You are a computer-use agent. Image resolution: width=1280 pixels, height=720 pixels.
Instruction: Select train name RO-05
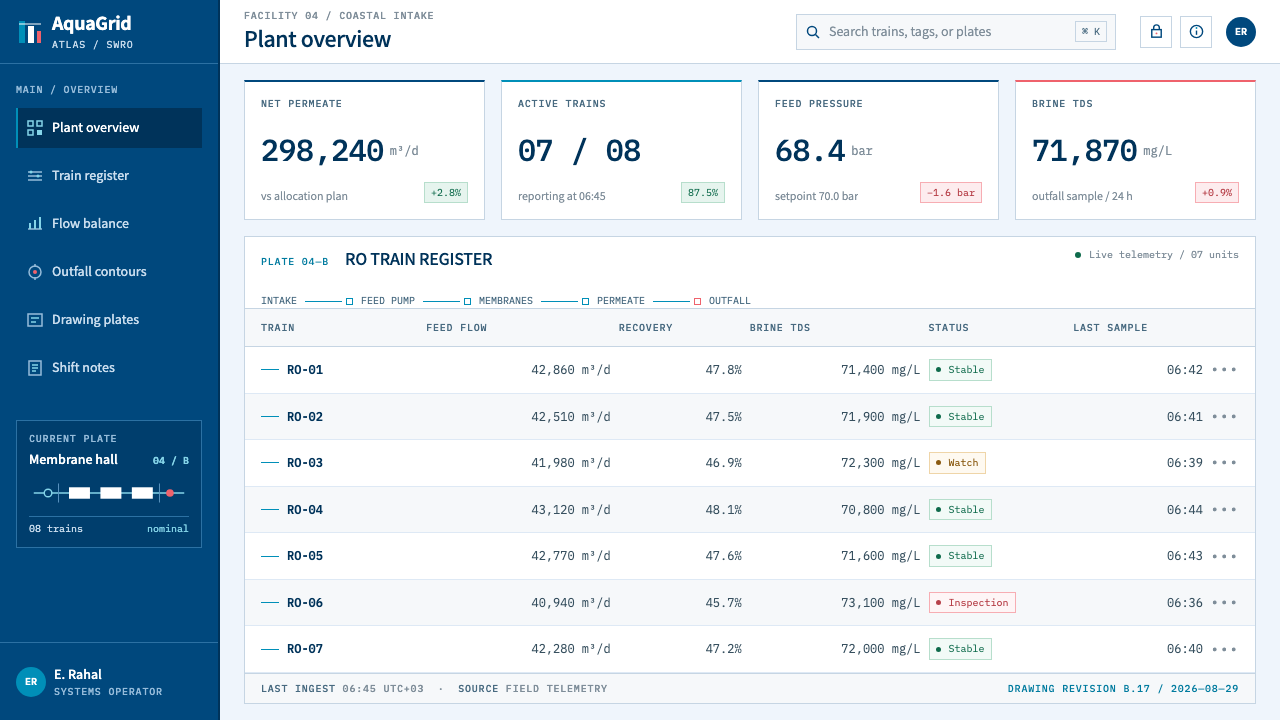click(x=305, y=556)
